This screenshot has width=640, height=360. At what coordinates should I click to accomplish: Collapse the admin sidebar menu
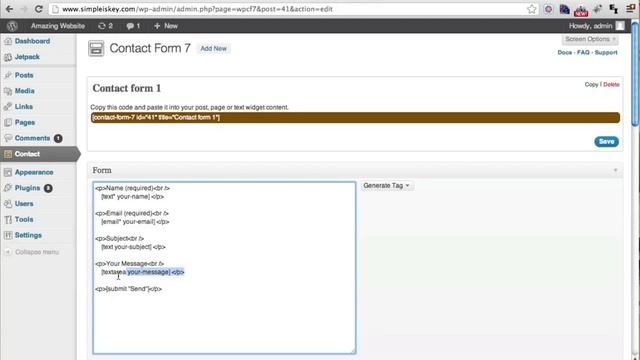(x=32, y=252)
